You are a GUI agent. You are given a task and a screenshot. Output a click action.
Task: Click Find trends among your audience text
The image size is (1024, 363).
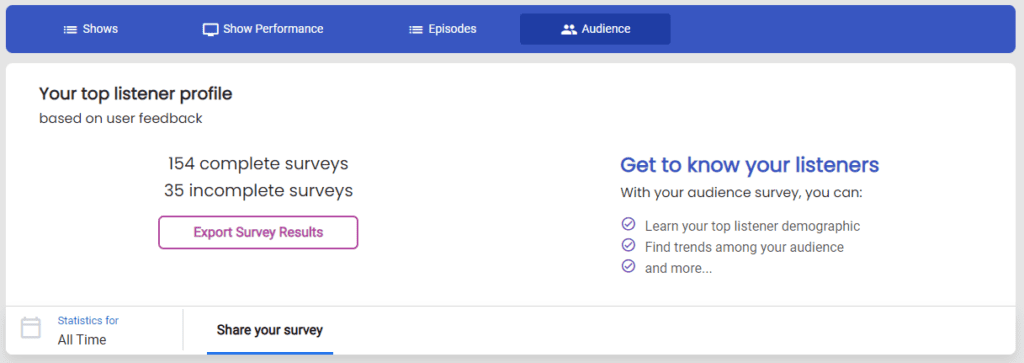click(744, 247)
